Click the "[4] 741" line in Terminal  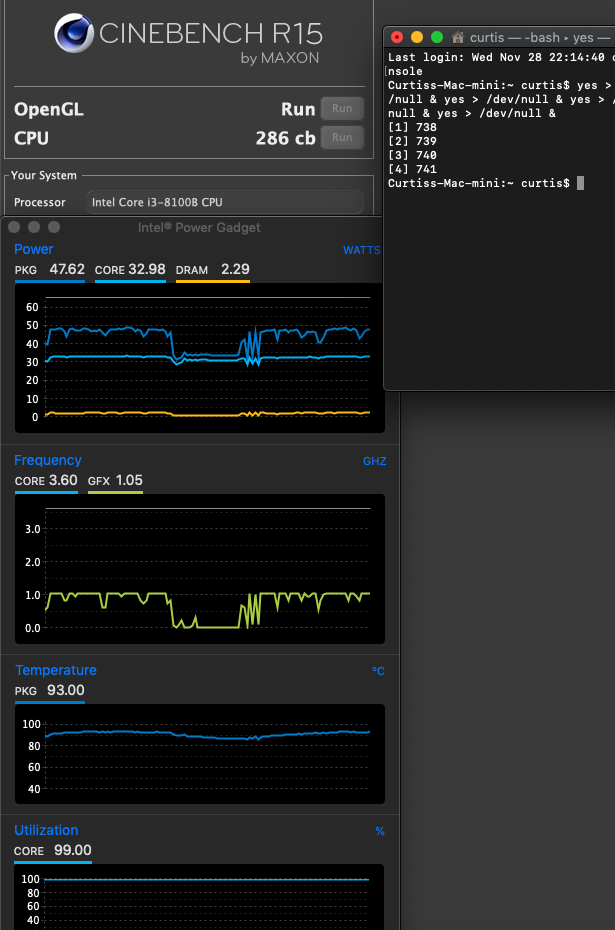click(x=412, y=169)
